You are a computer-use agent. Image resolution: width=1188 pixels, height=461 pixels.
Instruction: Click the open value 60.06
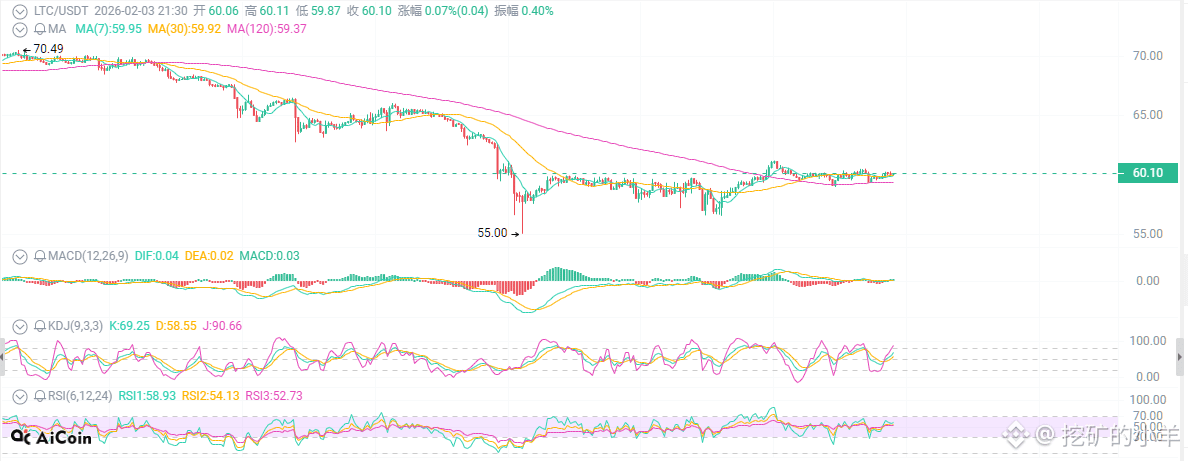[224, 11]
